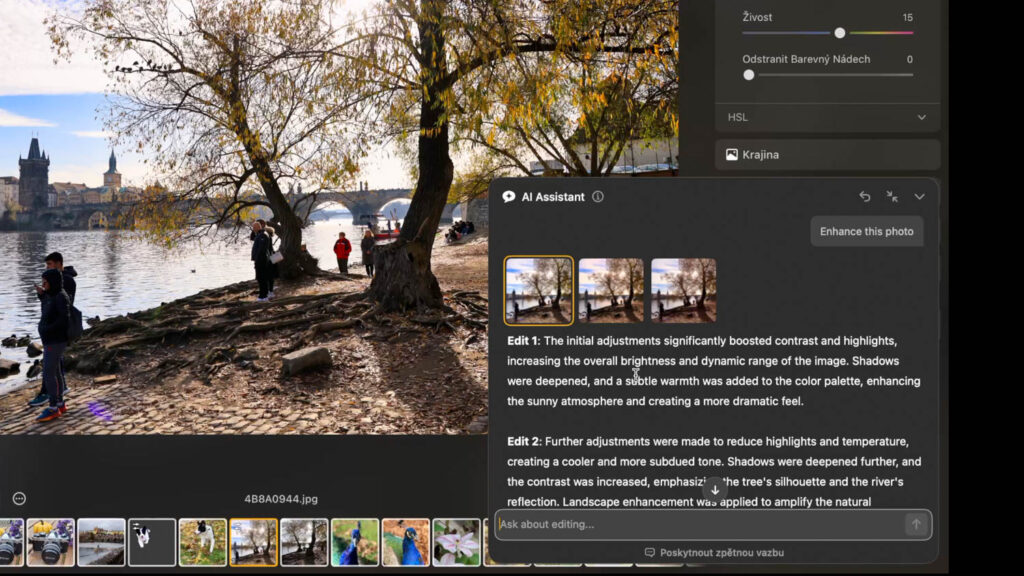Click Poskytnout zpětnou vazbu link
The height and width of the screenshot is (576, 1024).
pyautogui.click(x=722, y=552)
